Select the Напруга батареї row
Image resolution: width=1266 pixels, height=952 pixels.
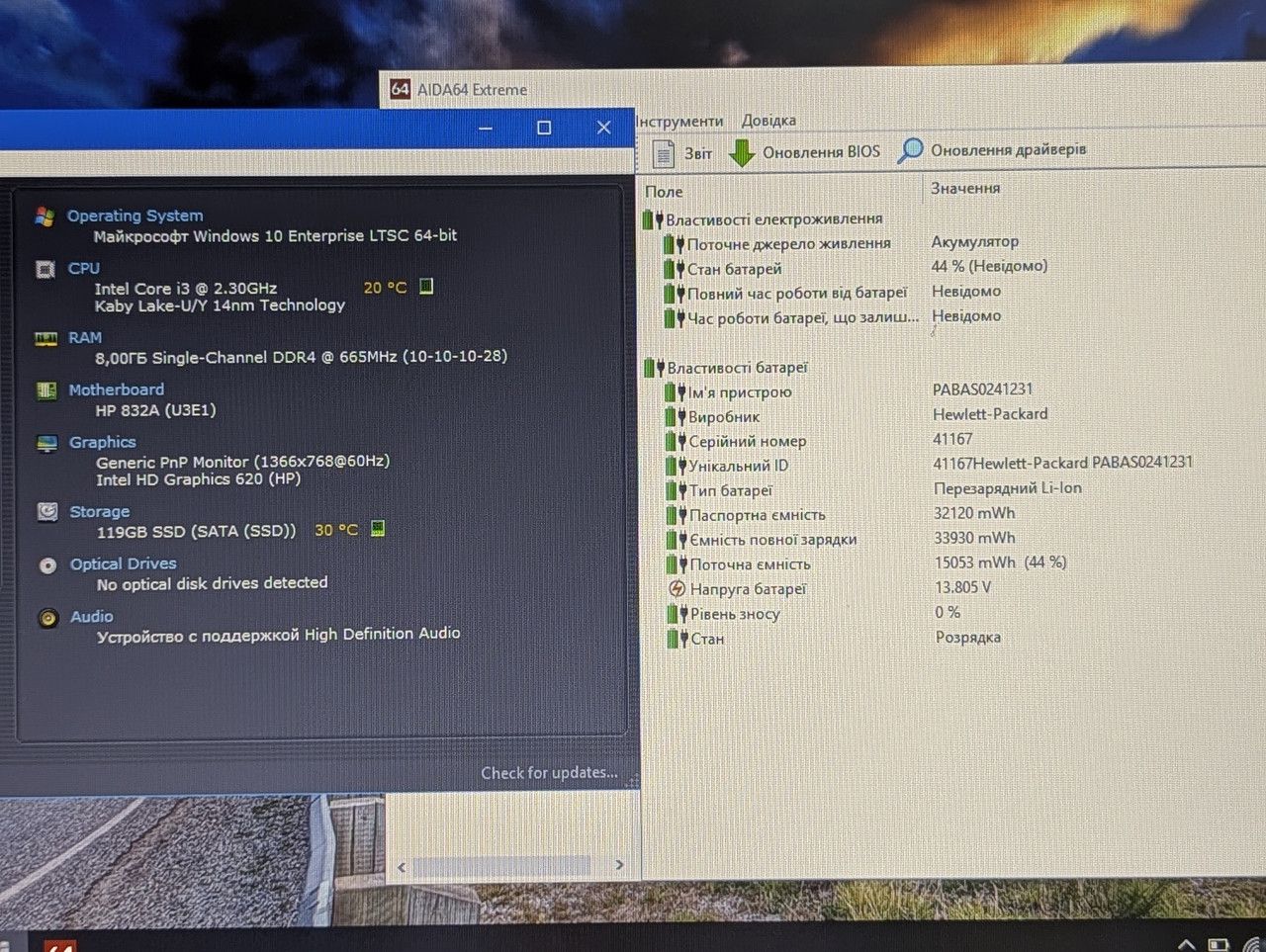[748, 589]
